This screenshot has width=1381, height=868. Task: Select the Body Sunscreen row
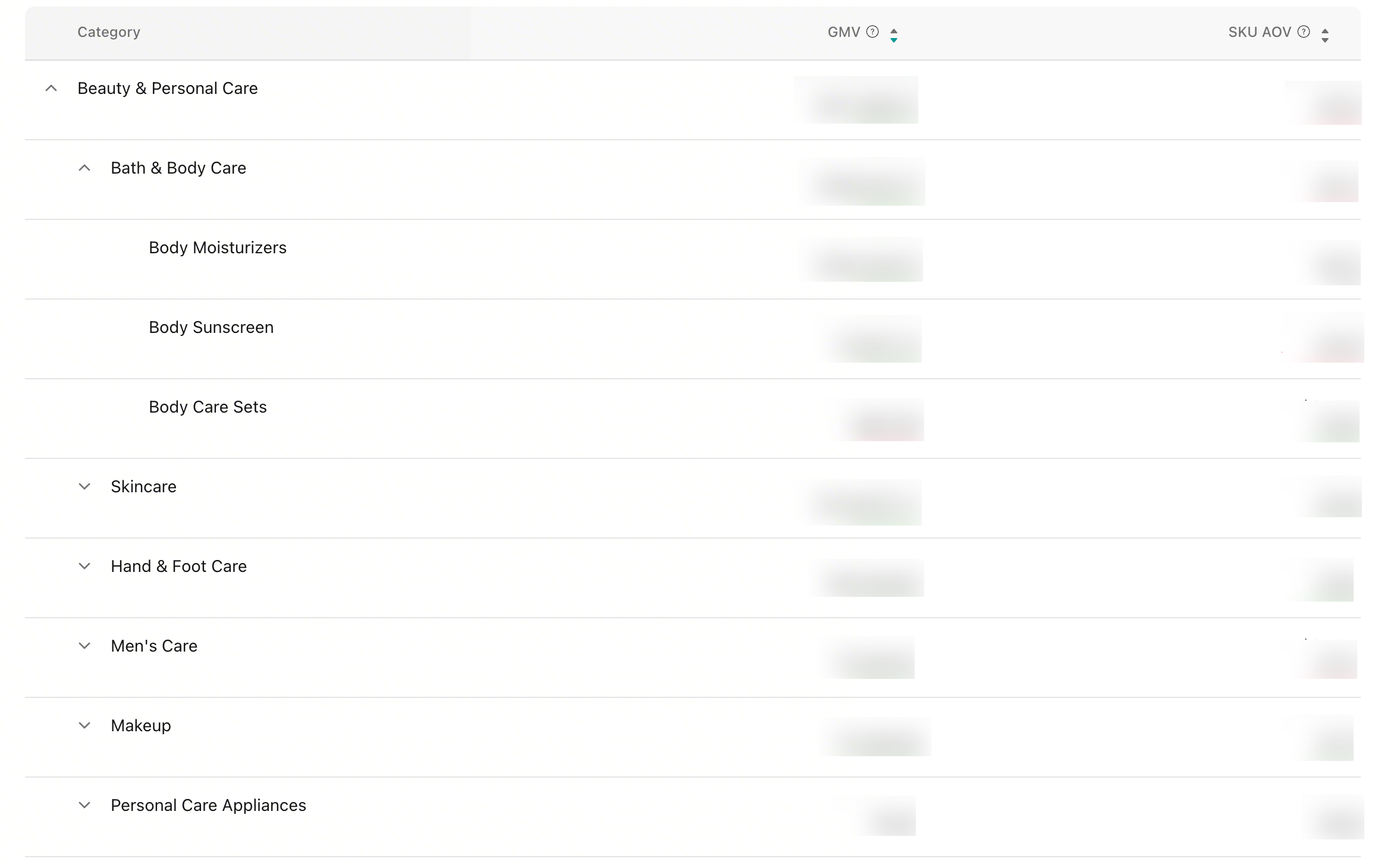pos(211,328)
